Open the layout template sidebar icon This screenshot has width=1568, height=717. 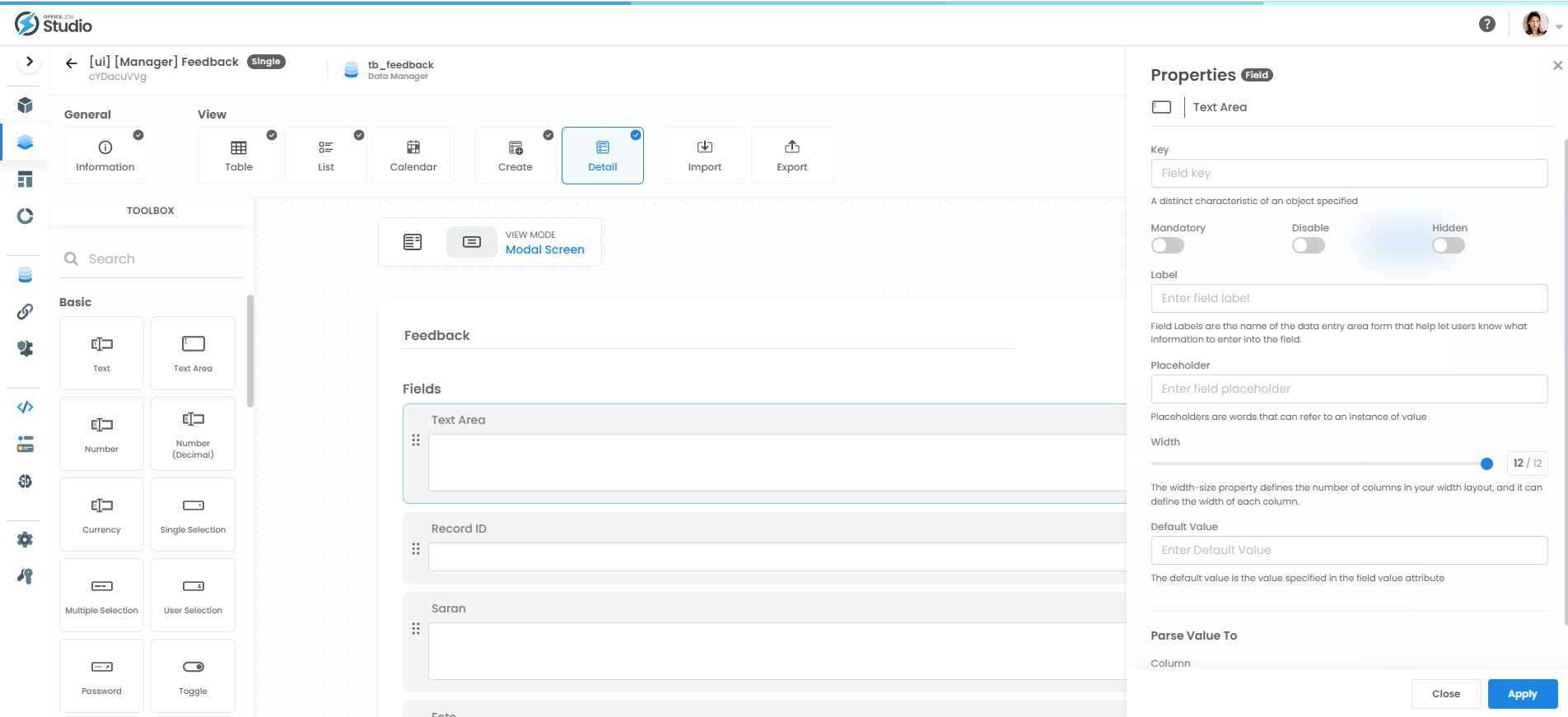click(26, 179)
